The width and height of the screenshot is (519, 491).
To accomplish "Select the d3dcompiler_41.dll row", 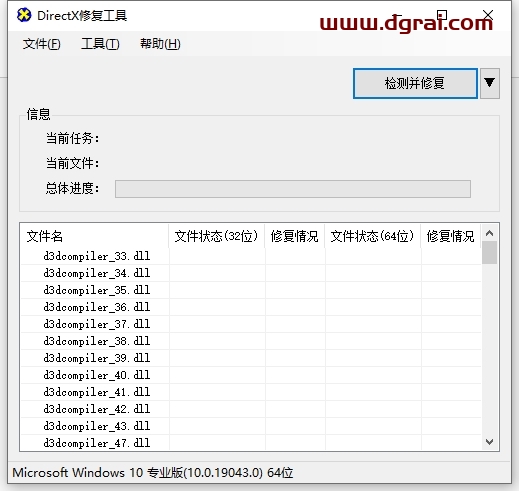I will pos(251,392).
